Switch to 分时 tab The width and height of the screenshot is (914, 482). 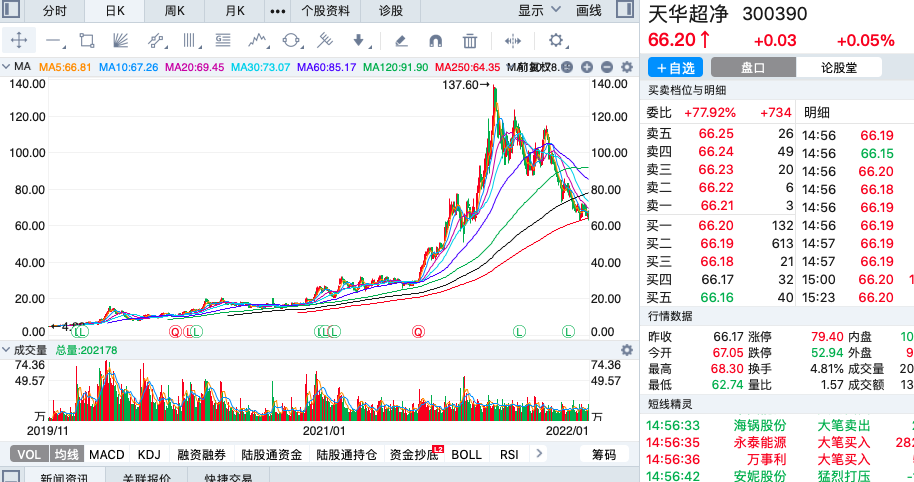(x=54, y=11)
